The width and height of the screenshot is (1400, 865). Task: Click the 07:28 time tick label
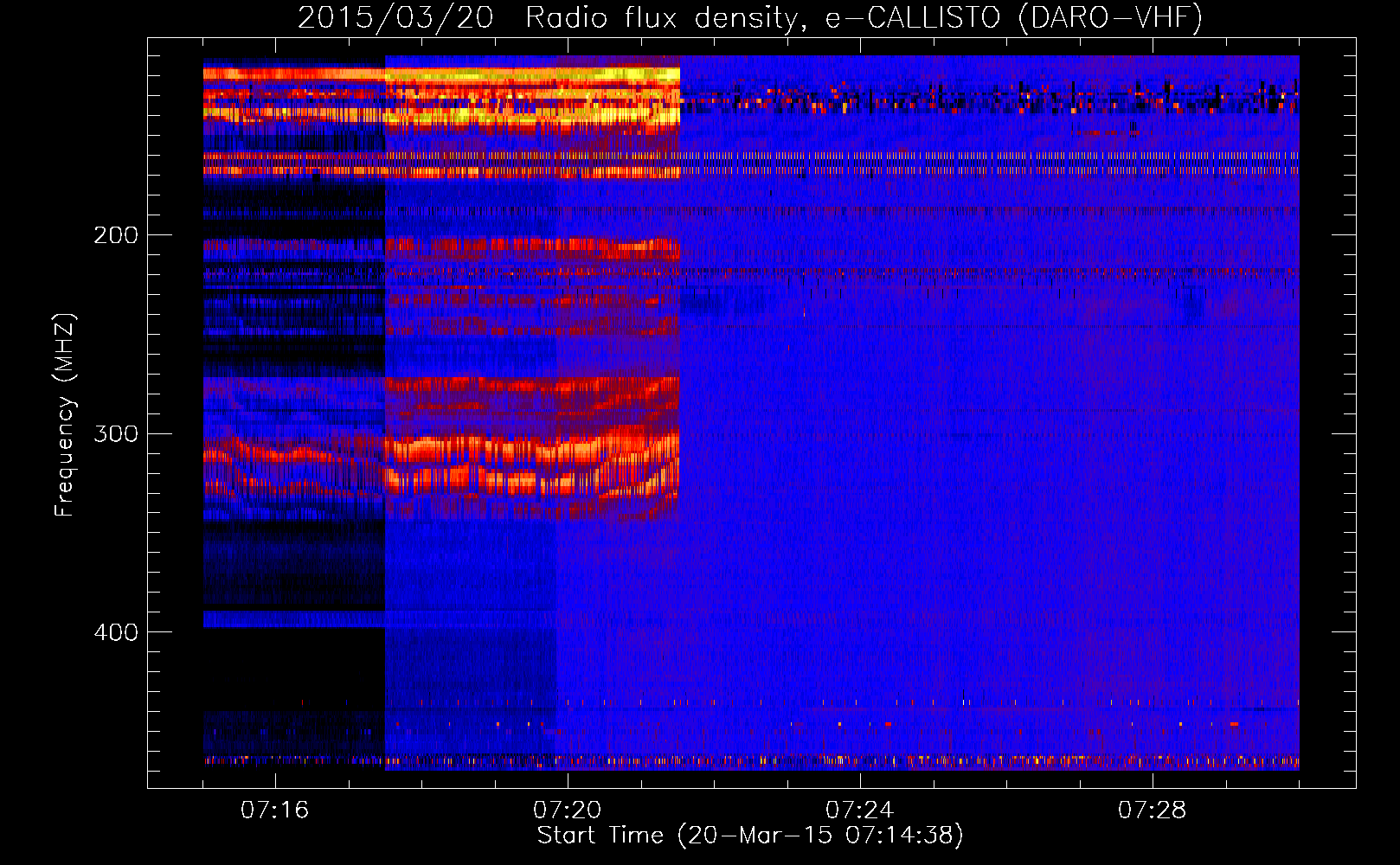point(1153,811)
